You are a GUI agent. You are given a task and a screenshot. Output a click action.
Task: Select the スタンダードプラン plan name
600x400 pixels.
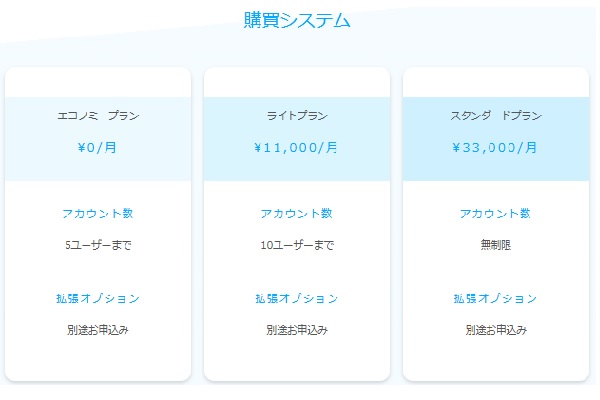tap(495, 116)
